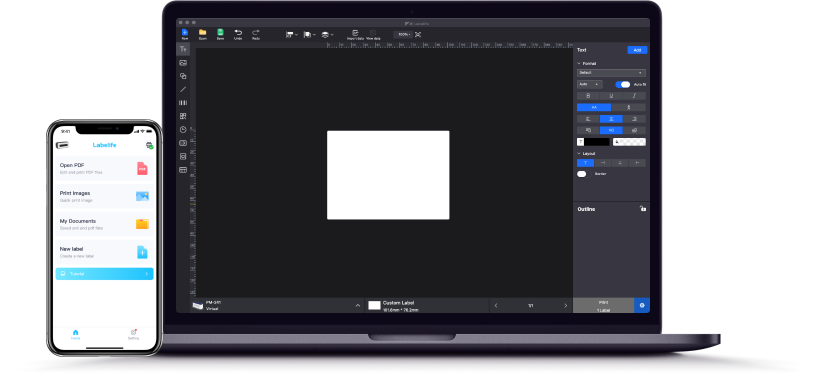Select the Barcode tool
Screen dimensions: 816x377
[x=183, y=103]
